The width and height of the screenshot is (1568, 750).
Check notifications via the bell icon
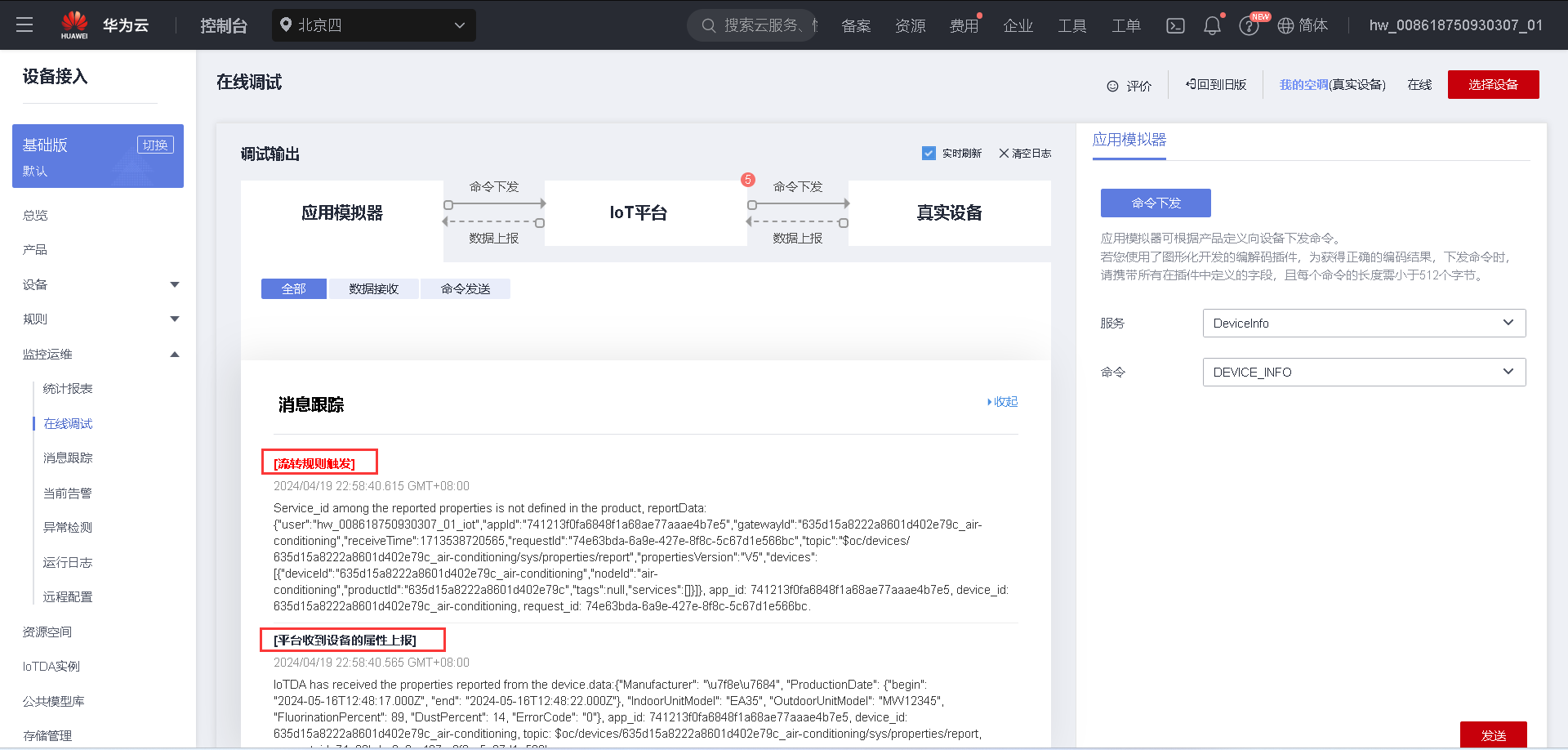(1212, 25)
